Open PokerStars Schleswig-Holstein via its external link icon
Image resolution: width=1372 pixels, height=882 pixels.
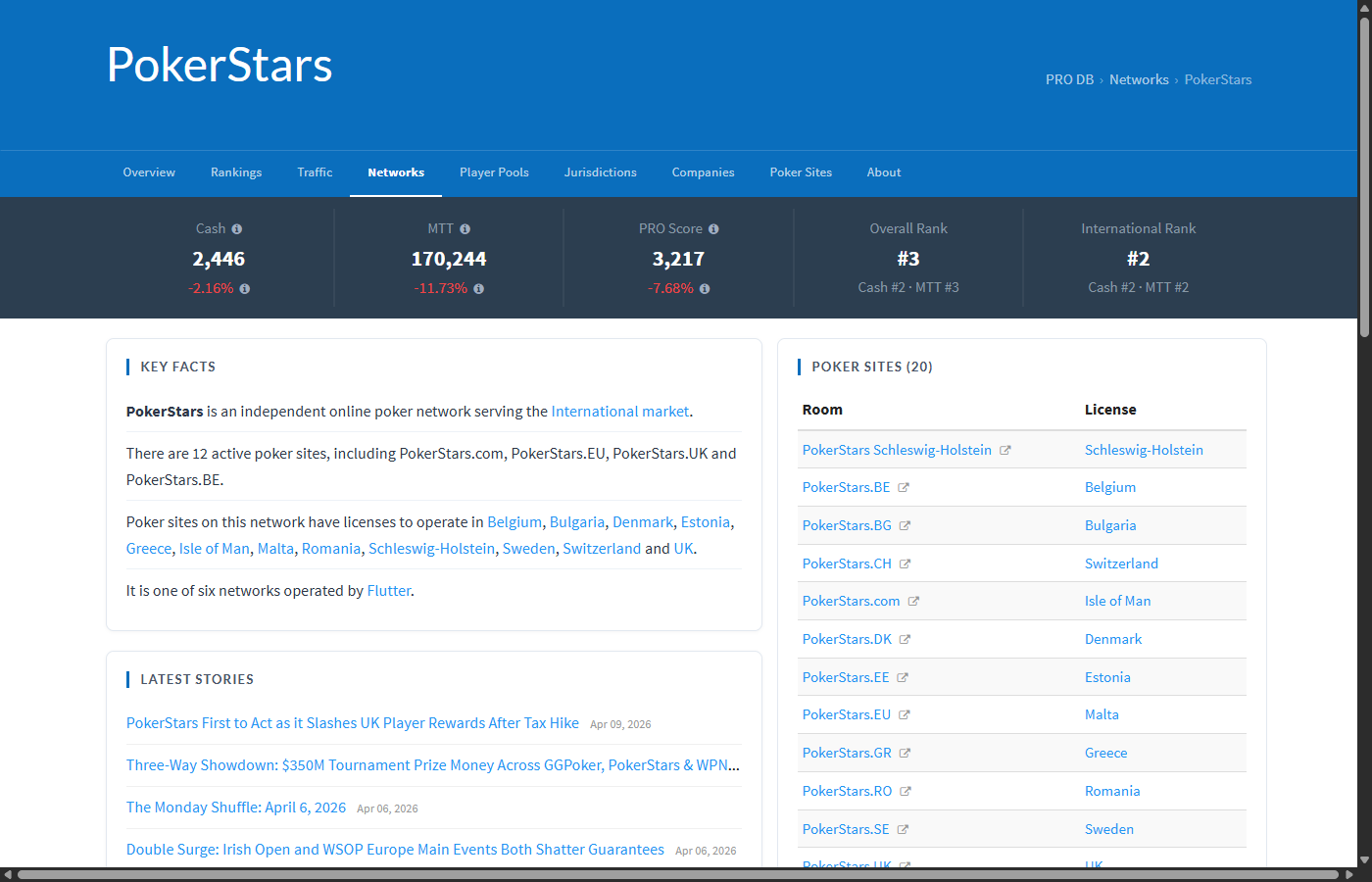click(x=1005, y=450)
